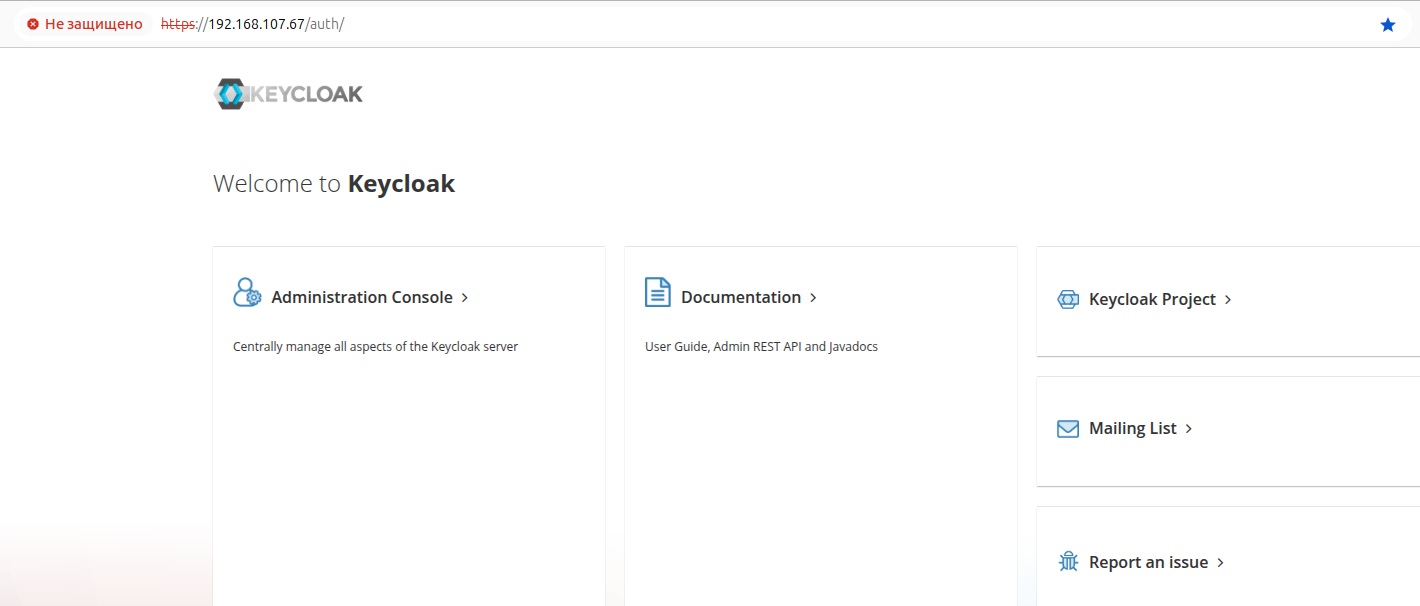Bookmark page with the star icon
Viewport: 1420px width, 606px height.
click(x=1388, y=24)
